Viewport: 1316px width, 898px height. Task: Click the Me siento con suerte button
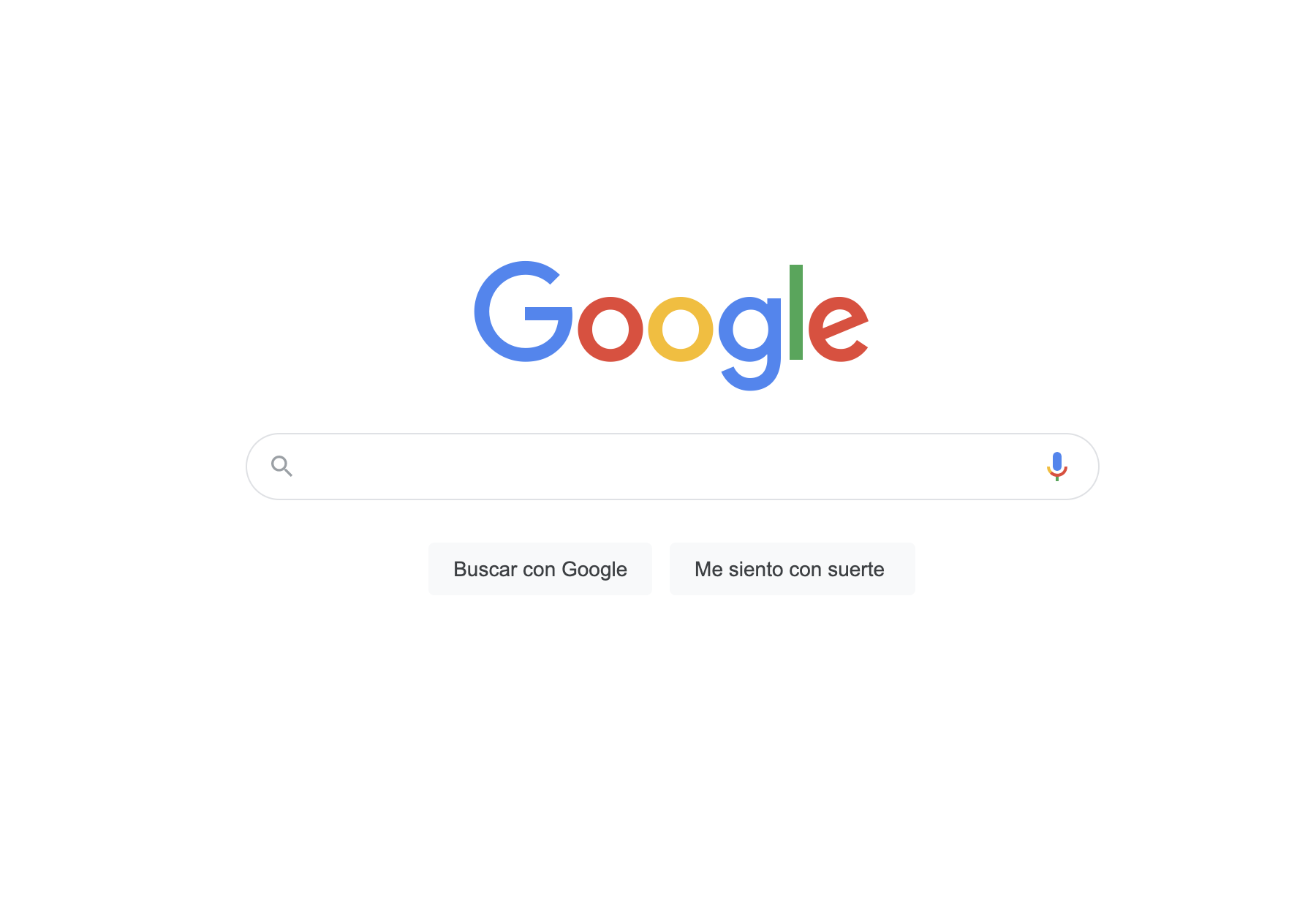click(793, 569)
